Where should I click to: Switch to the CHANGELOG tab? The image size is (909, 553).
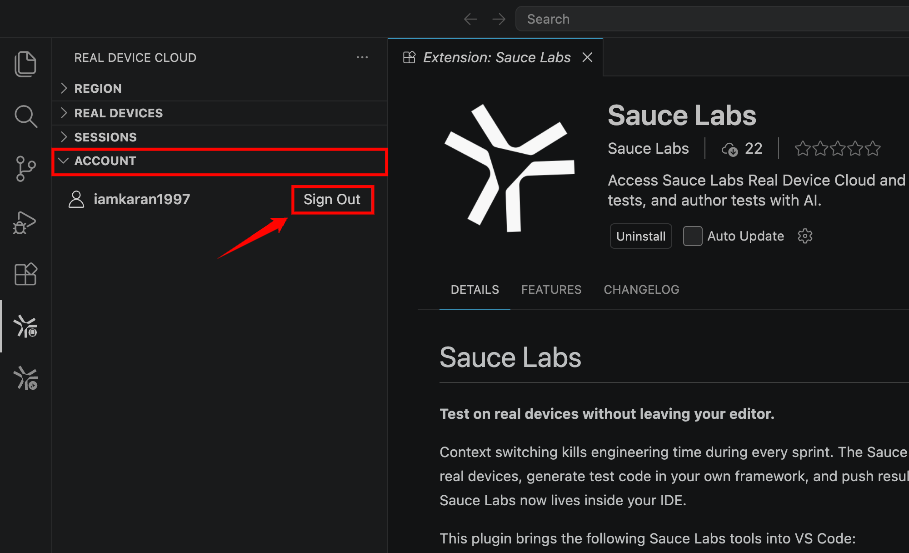(641, 290)
